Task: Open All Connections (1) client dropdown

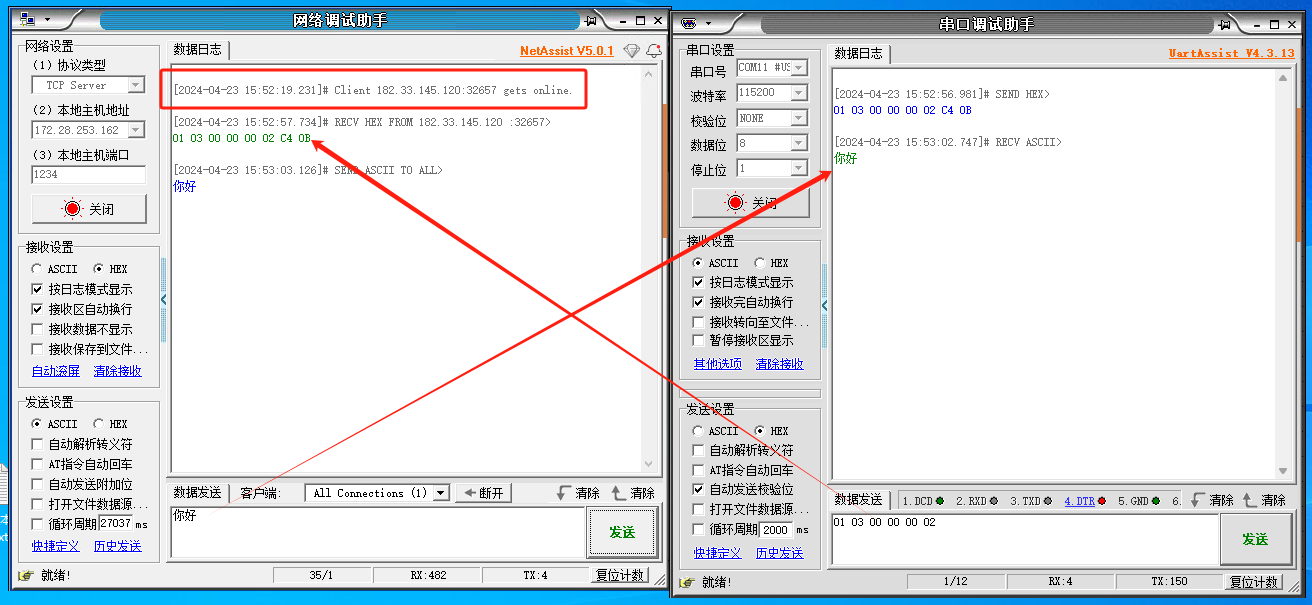Action: pyautogui.click(x=440, y=493)
